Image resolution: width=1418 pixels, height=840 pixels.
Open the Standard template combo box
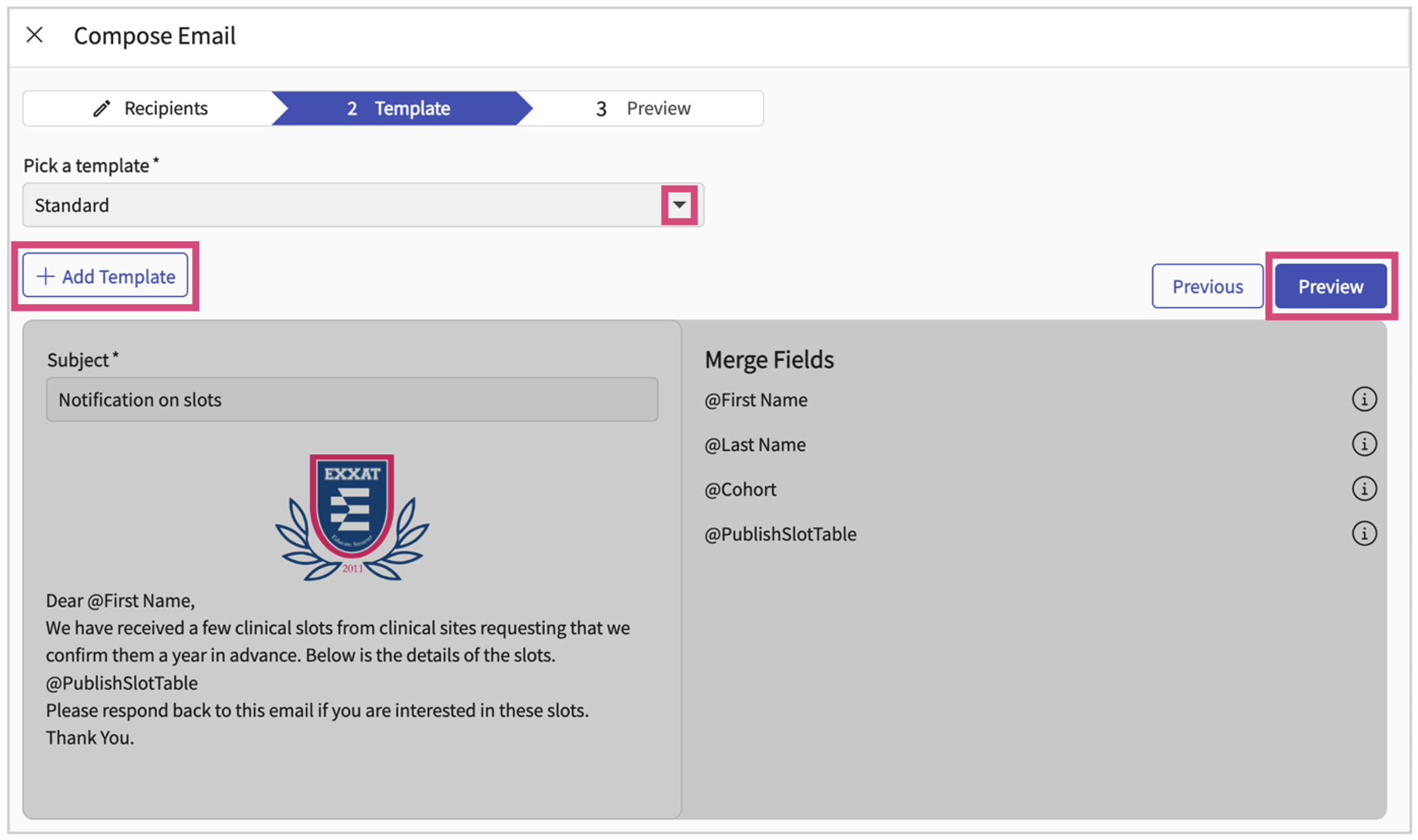tap(343, 205)
